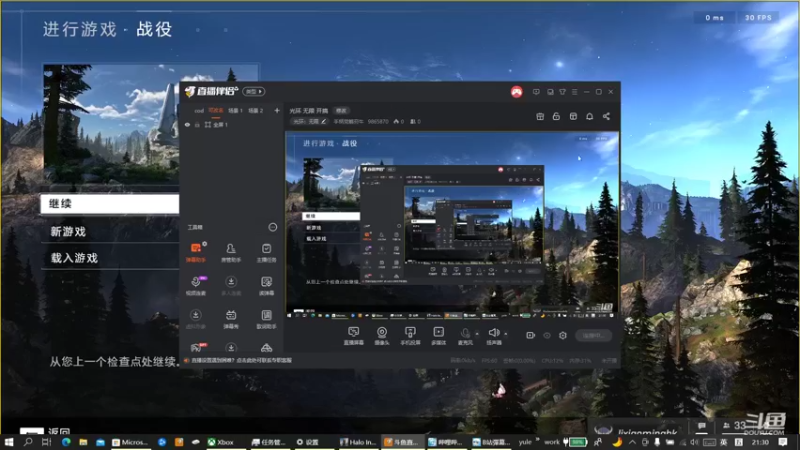Toggle the preview eye icon in bottom bar

[547, 335]
